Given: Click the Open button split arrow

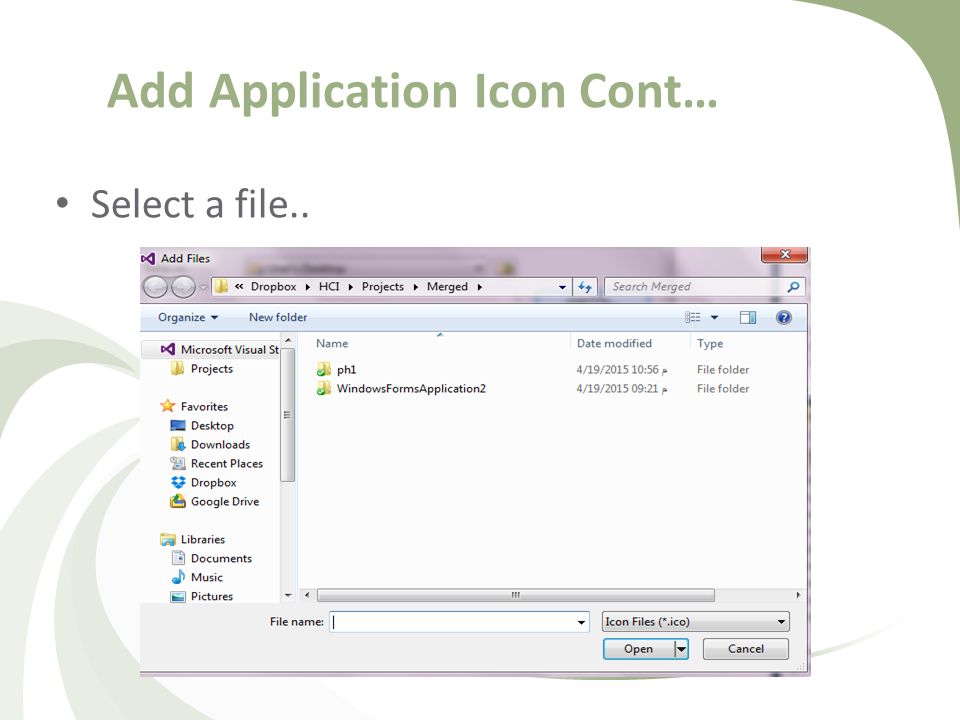Looking at the screenshot, I should coord(682,649).
